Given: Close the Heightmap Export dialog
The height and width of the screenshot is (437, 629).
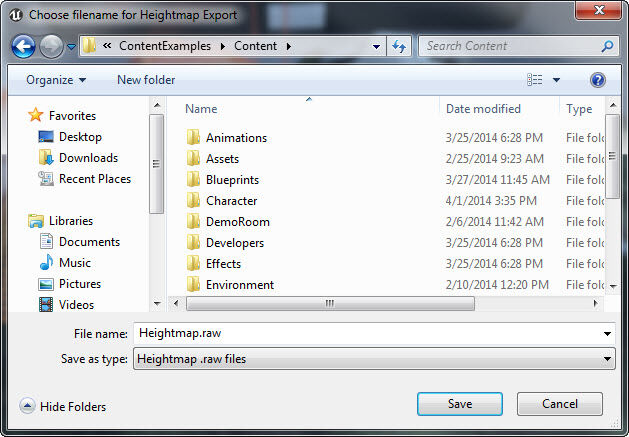Looking at the screenshot, I should (x=599, y=10).
